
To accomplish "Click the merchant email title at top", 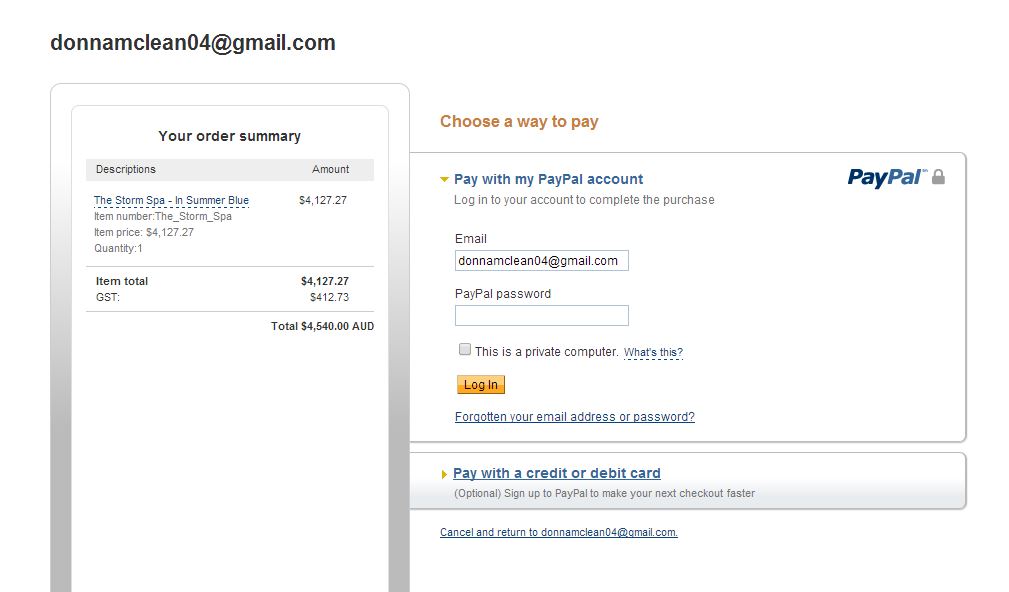I will coord(193,43).
